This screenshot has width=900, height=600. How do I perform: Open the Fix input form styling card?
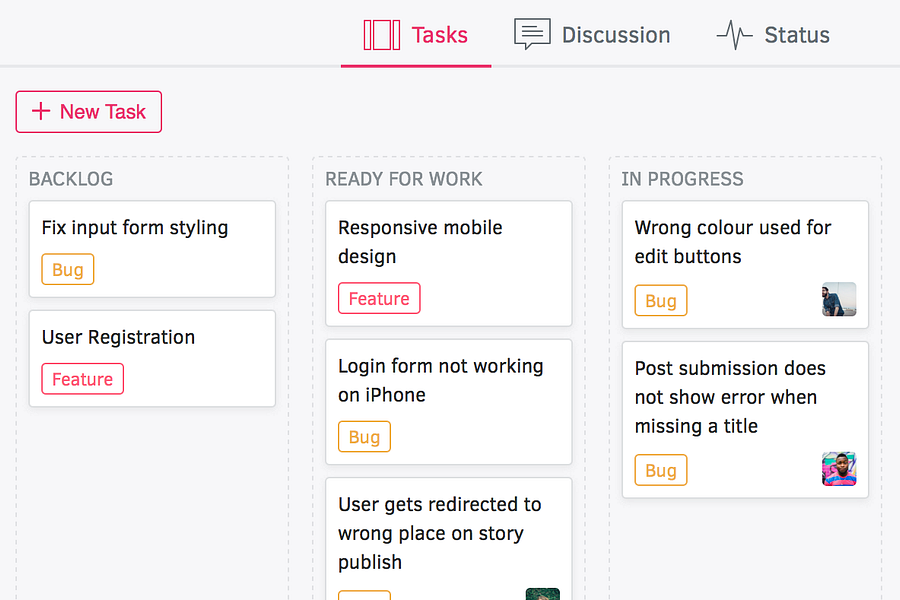pyautogui.click(x=152, y=228)
